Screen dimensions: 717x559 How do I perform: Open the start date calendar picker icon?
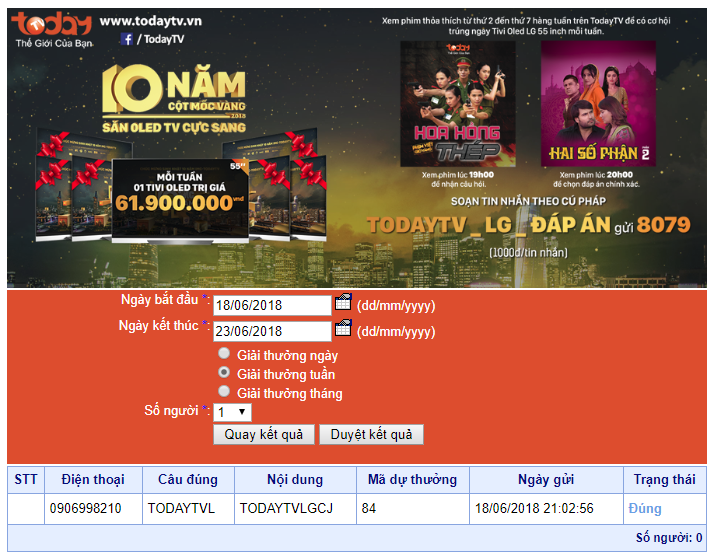click(x=343, y=302)
